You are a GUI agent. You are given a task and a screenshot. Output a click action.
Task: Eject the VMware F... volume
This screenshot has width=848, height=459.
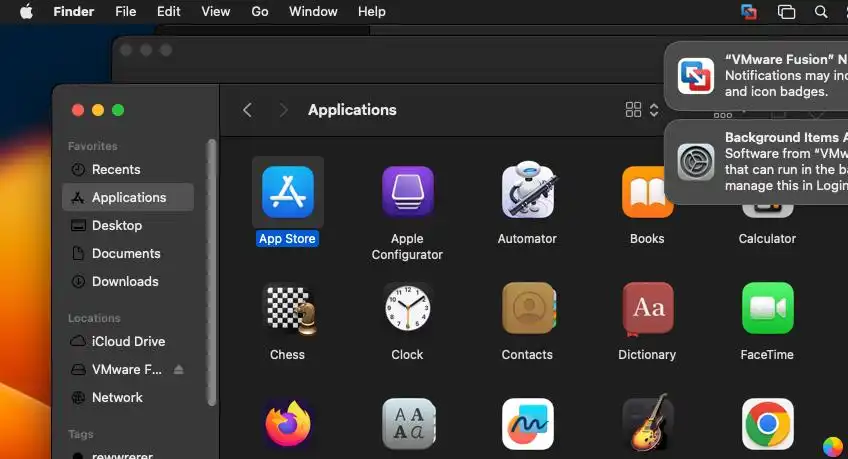(x=178, y=369)
